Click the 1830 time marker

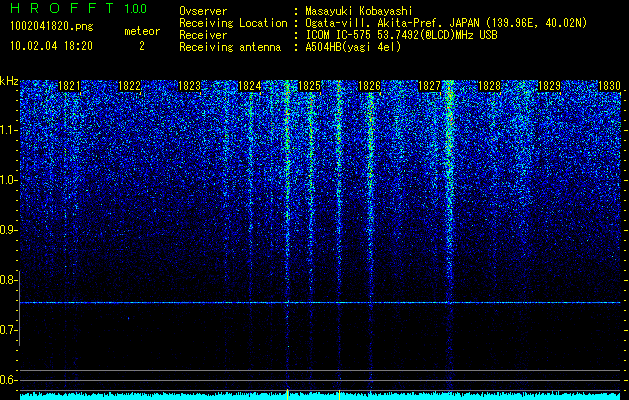tap(609, 86)
